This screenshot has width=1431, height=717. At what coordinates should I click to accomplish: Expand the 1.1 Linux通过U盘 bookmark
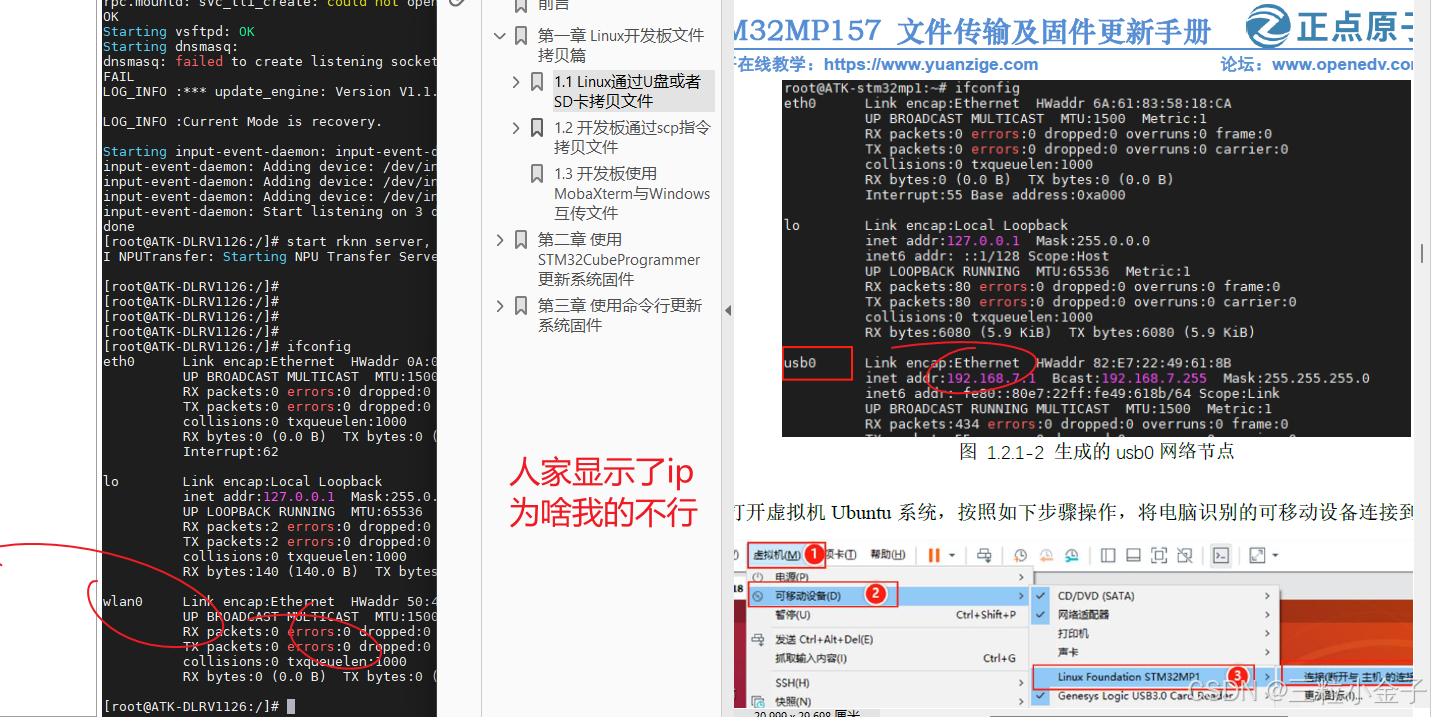[x=516, y=82]
